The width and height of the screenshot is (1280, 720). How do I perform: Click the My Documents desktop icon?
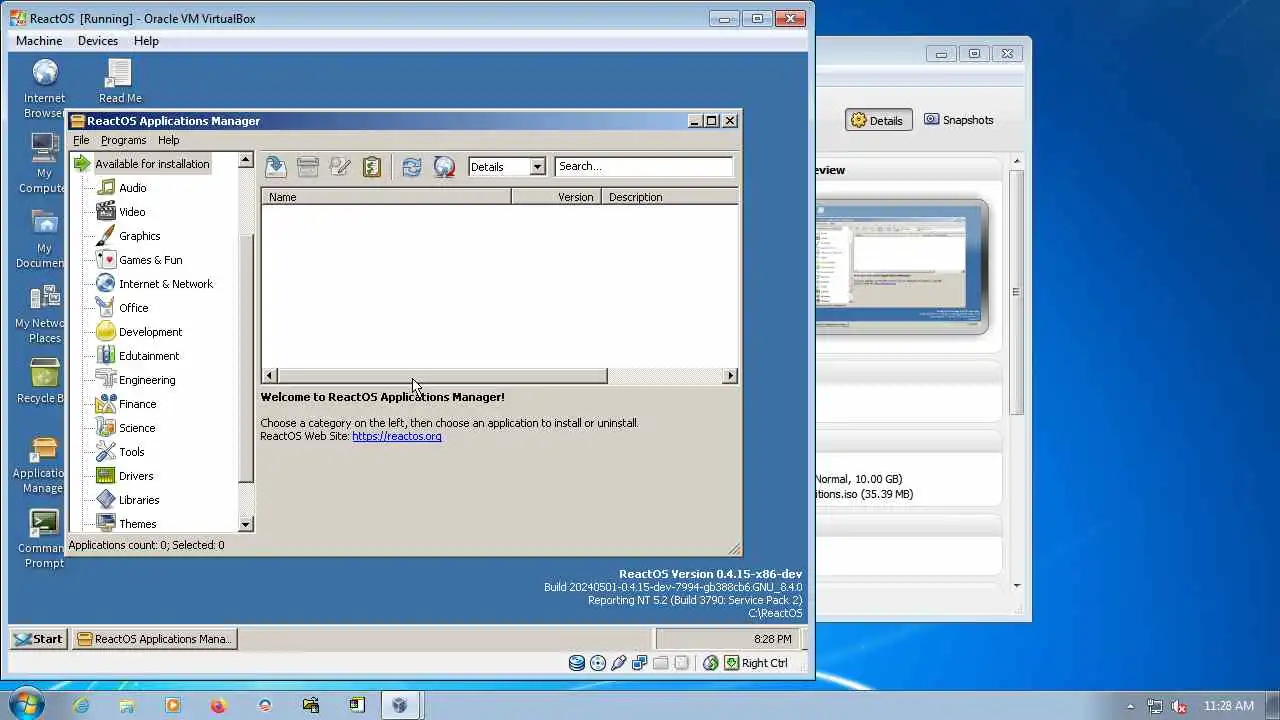[44, 238]
